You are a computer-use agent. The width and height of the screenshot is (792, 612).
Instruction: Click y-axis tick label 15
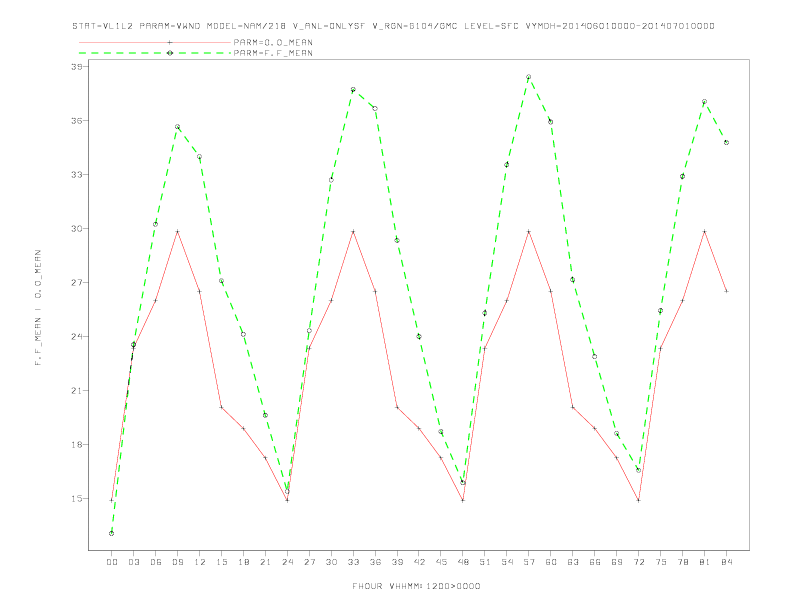coord(77,499)
